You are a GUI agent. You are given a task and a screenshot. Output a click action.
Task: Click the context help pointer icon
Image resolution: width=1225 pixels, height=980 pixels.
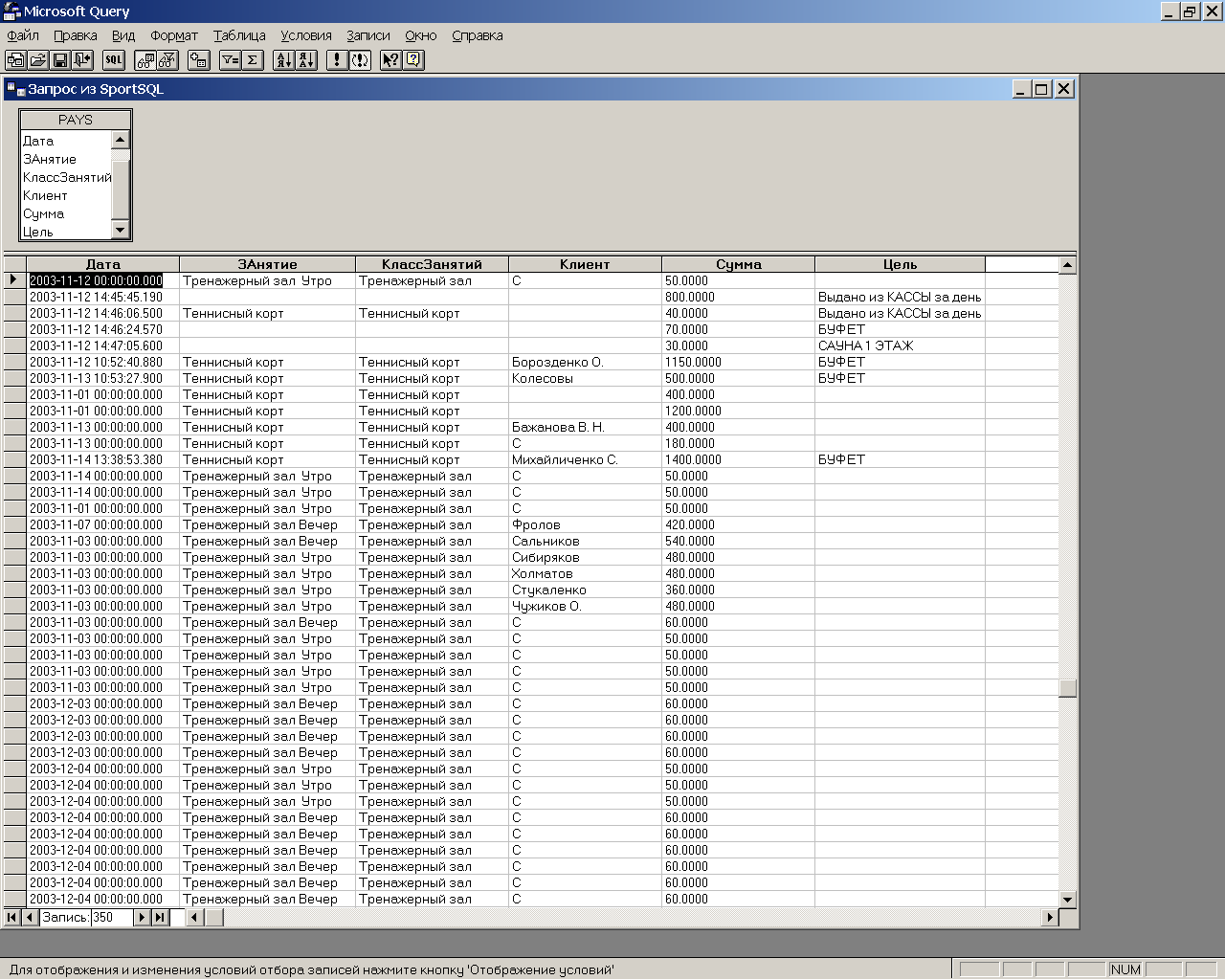pyautogui.click(x=390, y=60)
